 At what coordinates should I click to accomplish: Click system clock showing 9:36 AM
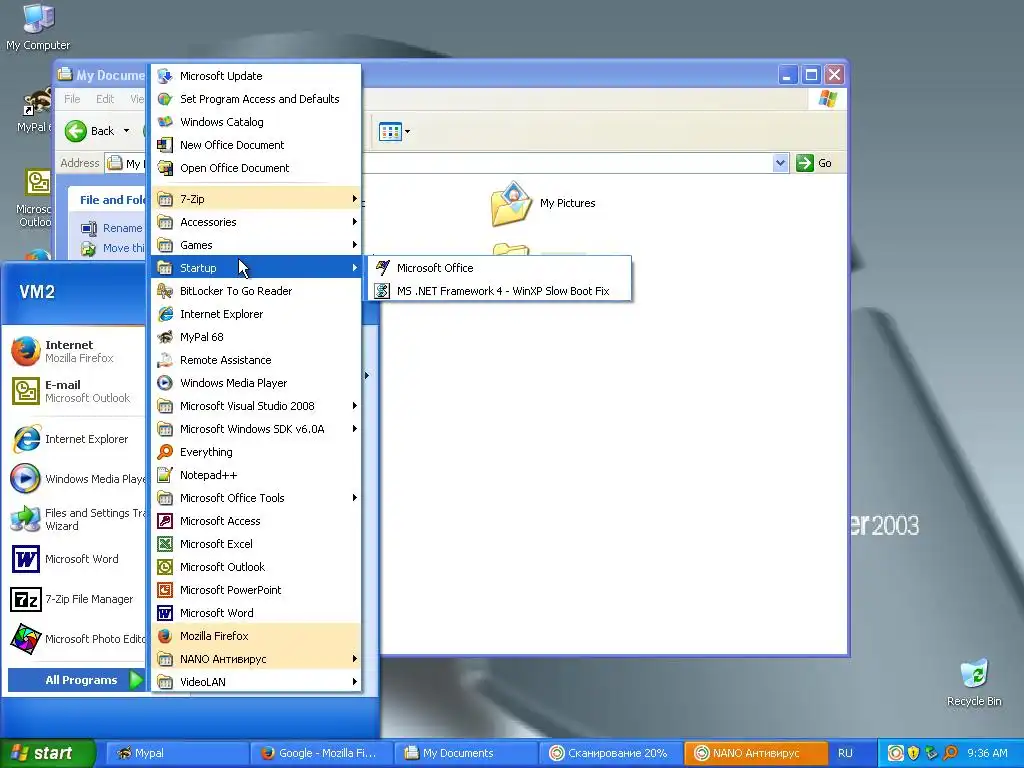point(987,753)
